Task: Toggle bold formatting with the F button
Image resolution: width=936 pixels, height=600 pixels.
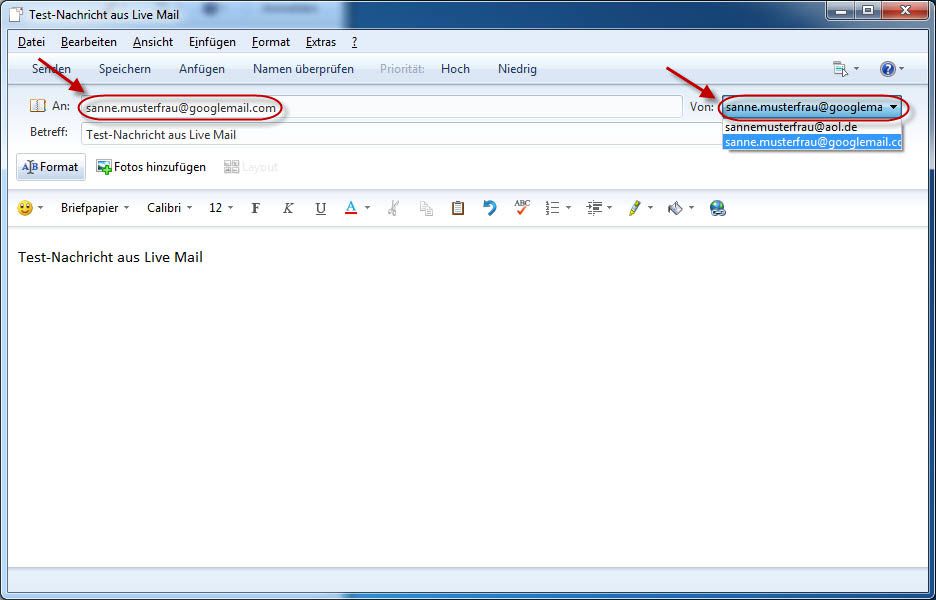Action: coord(255,207)
